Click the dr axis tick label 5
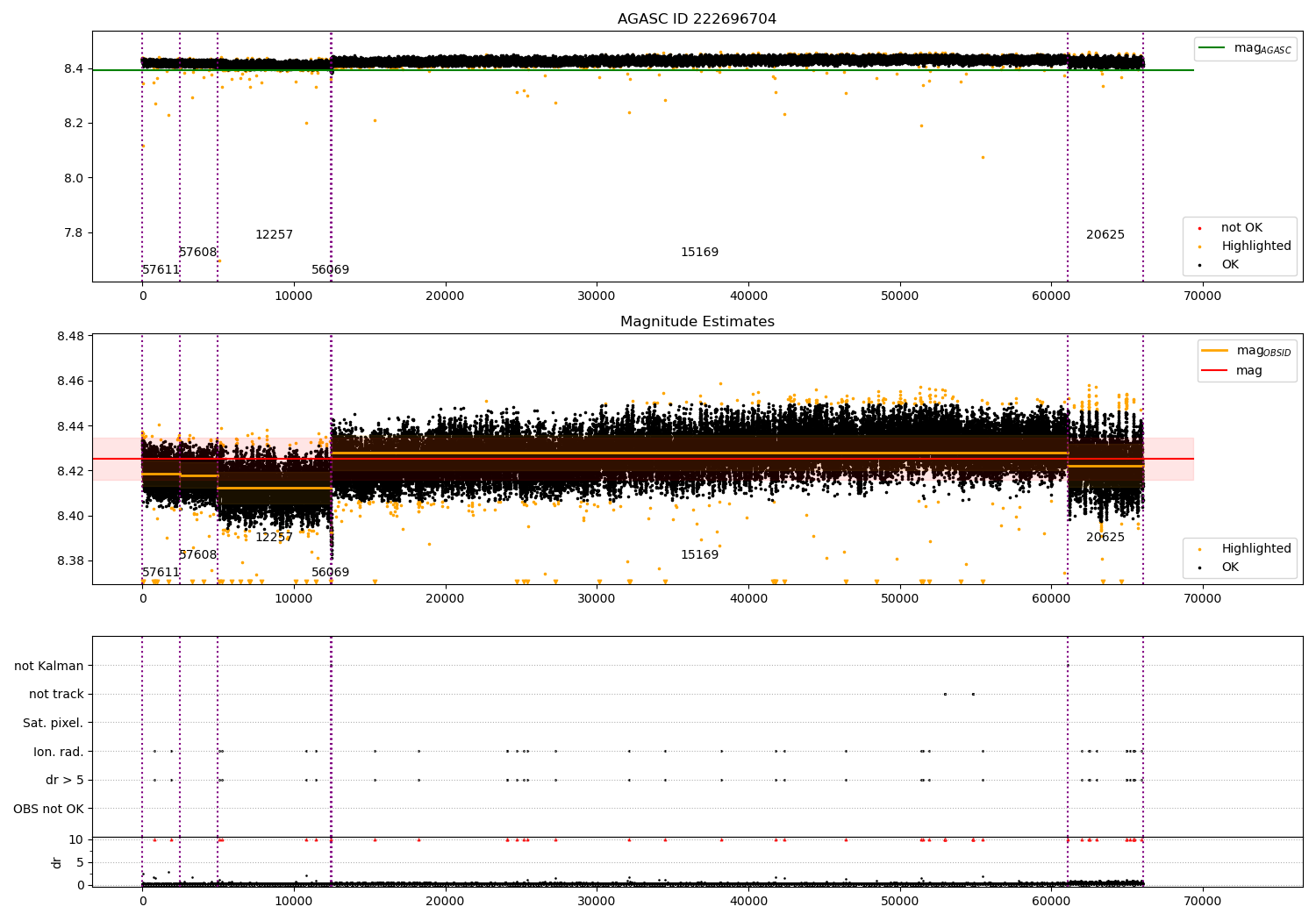The width and height of the screenshot is (1316, 921). 80,863
